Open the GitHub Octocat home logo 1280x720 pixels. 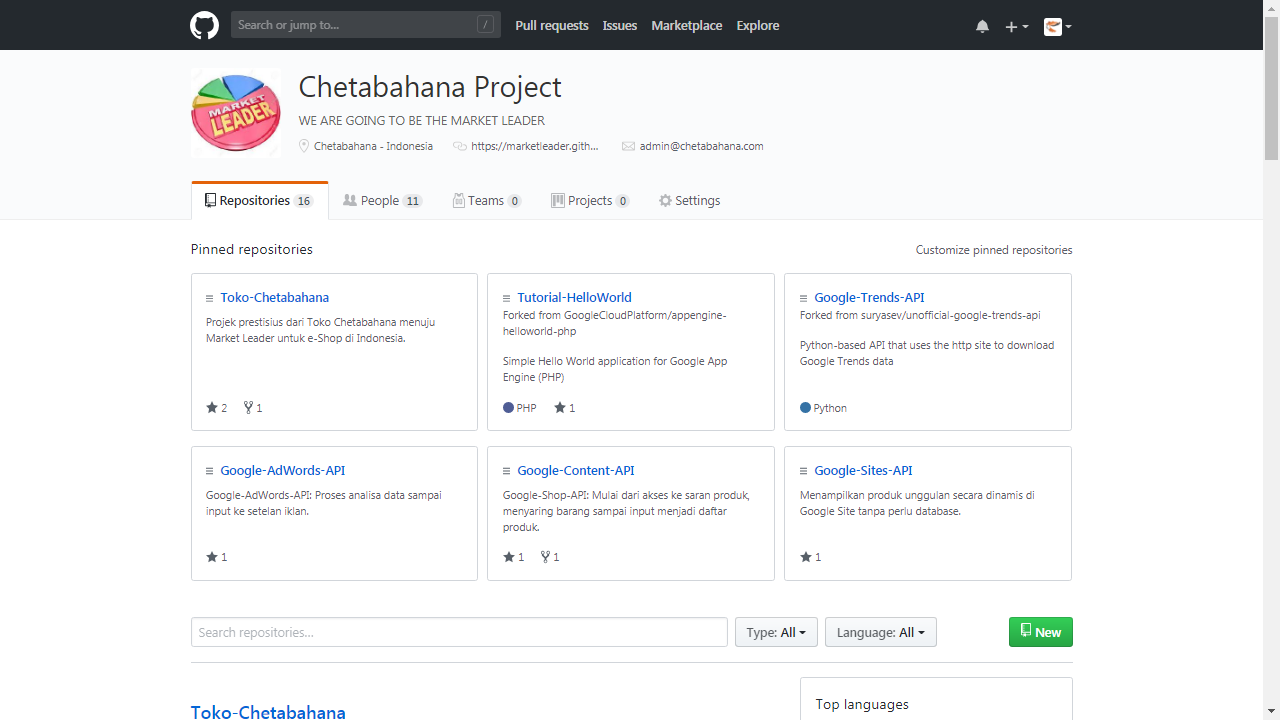click(x=204, y=25)
